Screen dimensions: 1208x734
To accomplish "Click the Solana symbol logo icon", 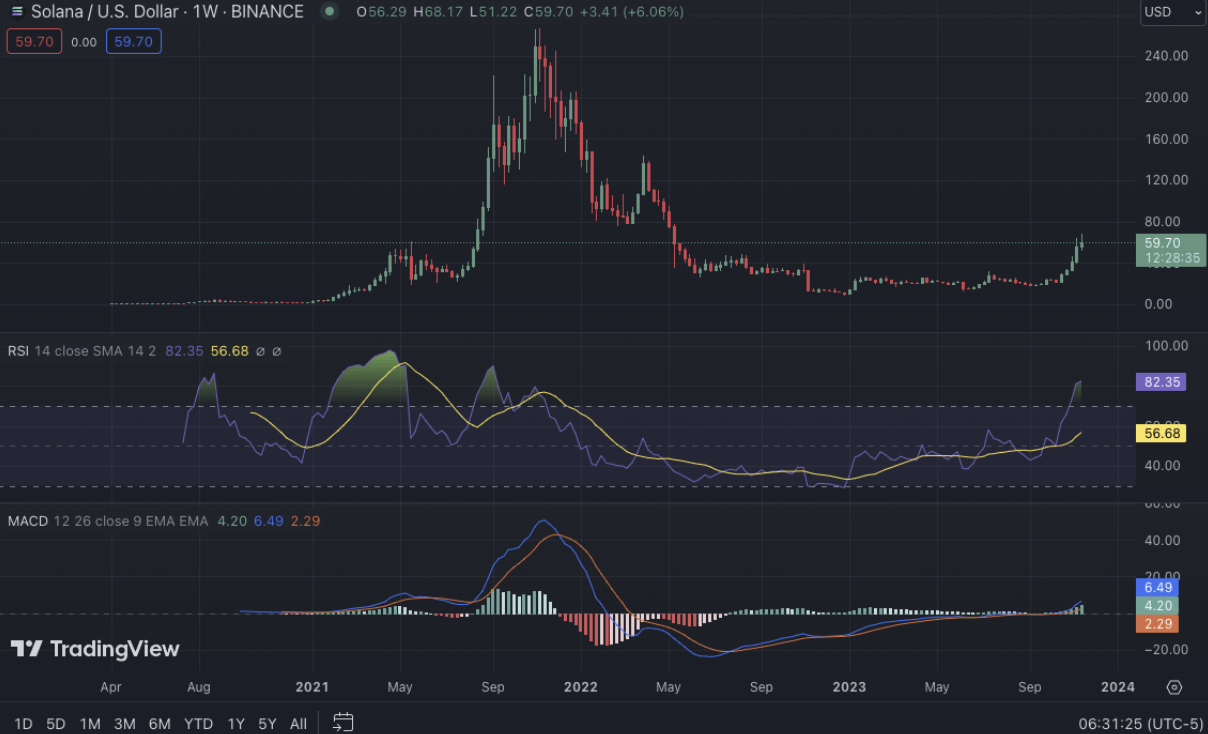I will coord(15,12).
